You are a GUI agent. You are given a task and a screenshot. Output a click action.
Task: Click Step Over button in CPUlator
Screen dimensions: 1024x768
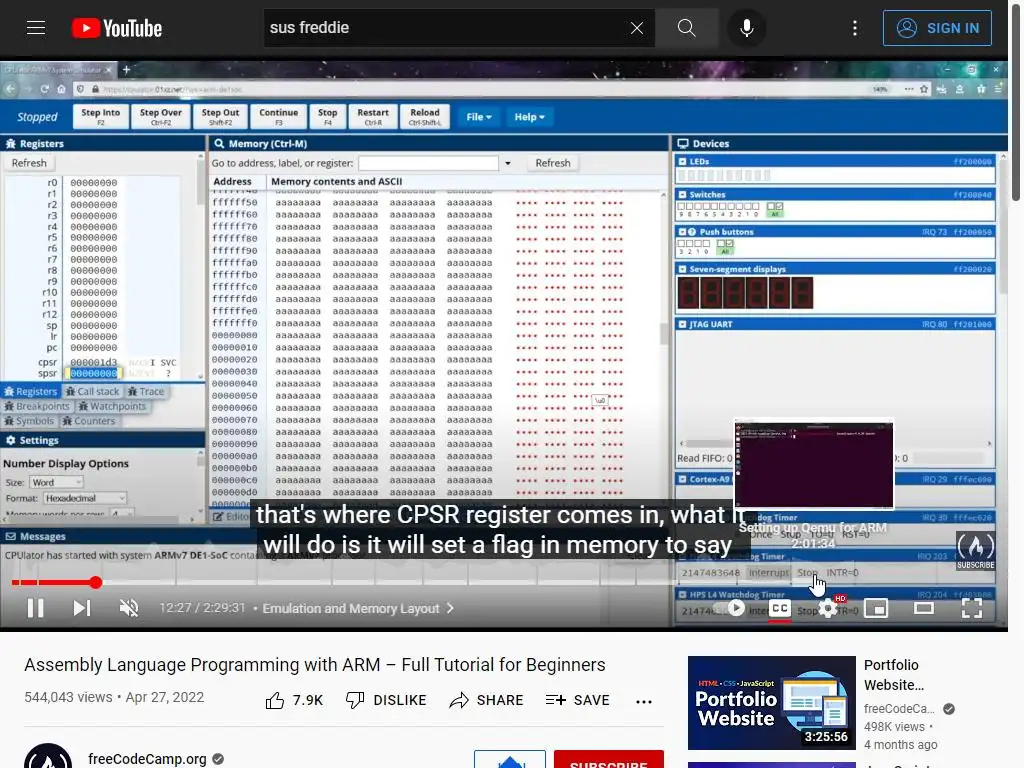click(x=161, y=116)
